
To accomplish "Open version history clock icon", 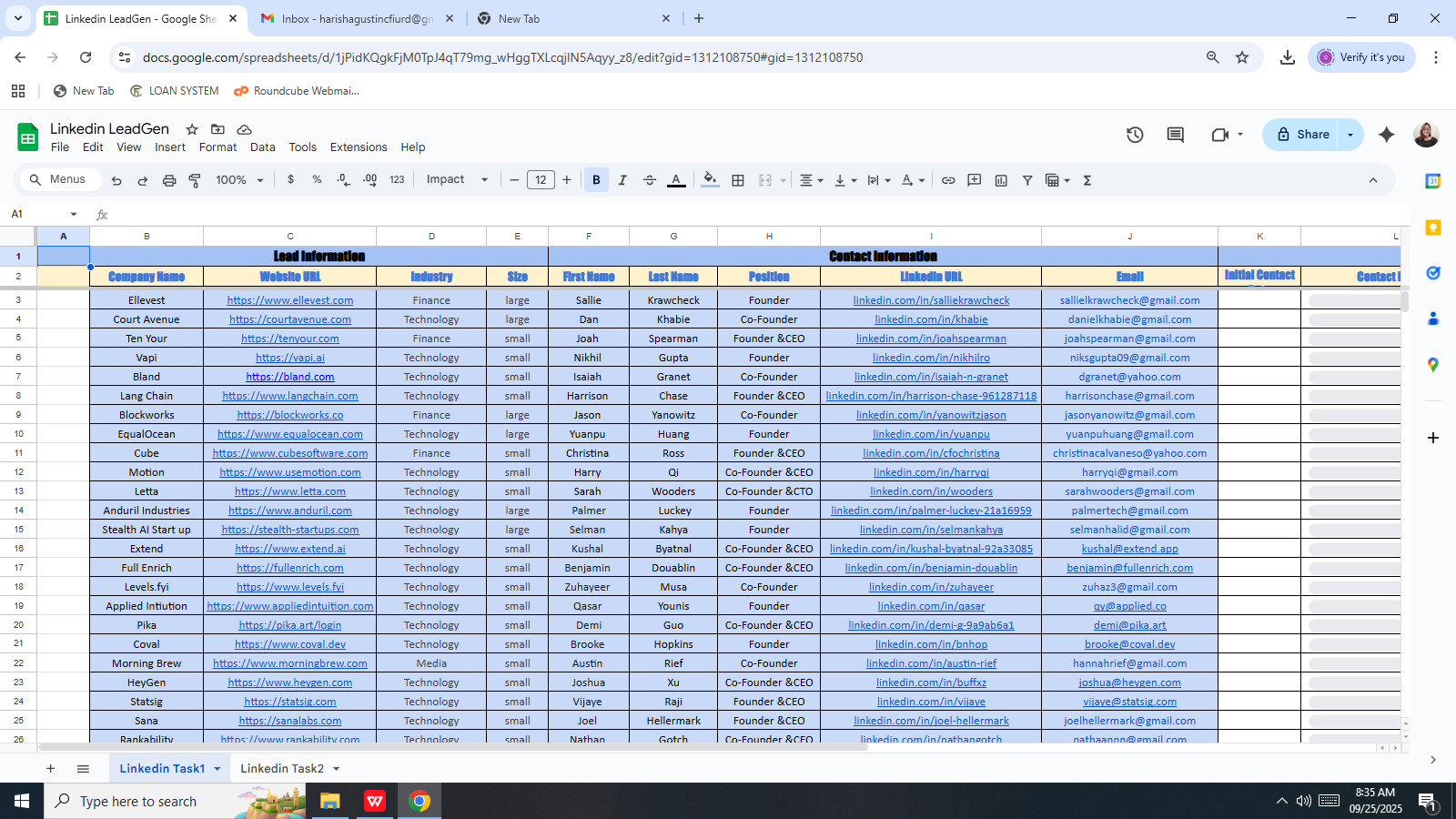I will pos(1135,135).
